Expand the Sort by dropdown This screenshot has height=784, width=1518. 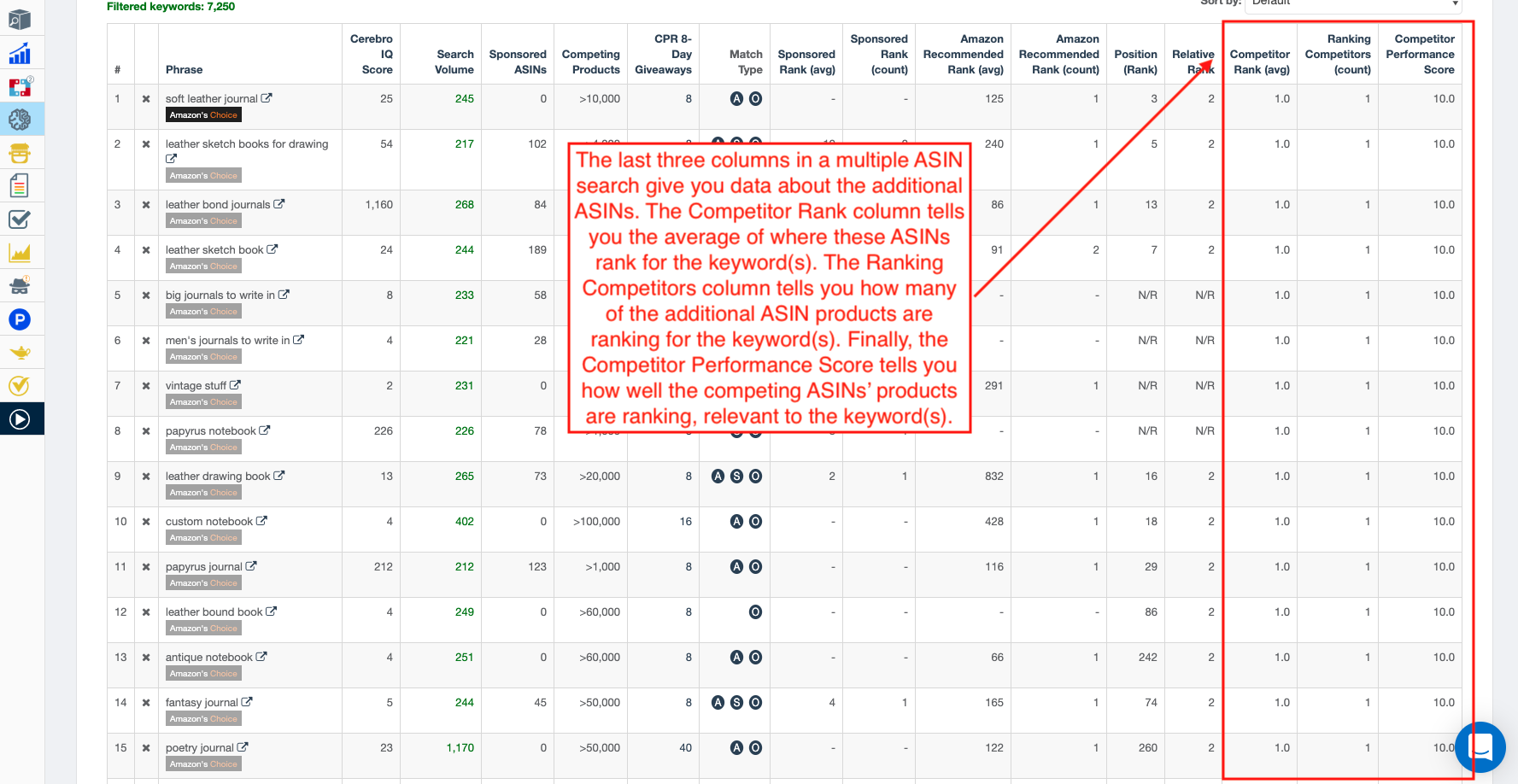(x=1353, y=4)
